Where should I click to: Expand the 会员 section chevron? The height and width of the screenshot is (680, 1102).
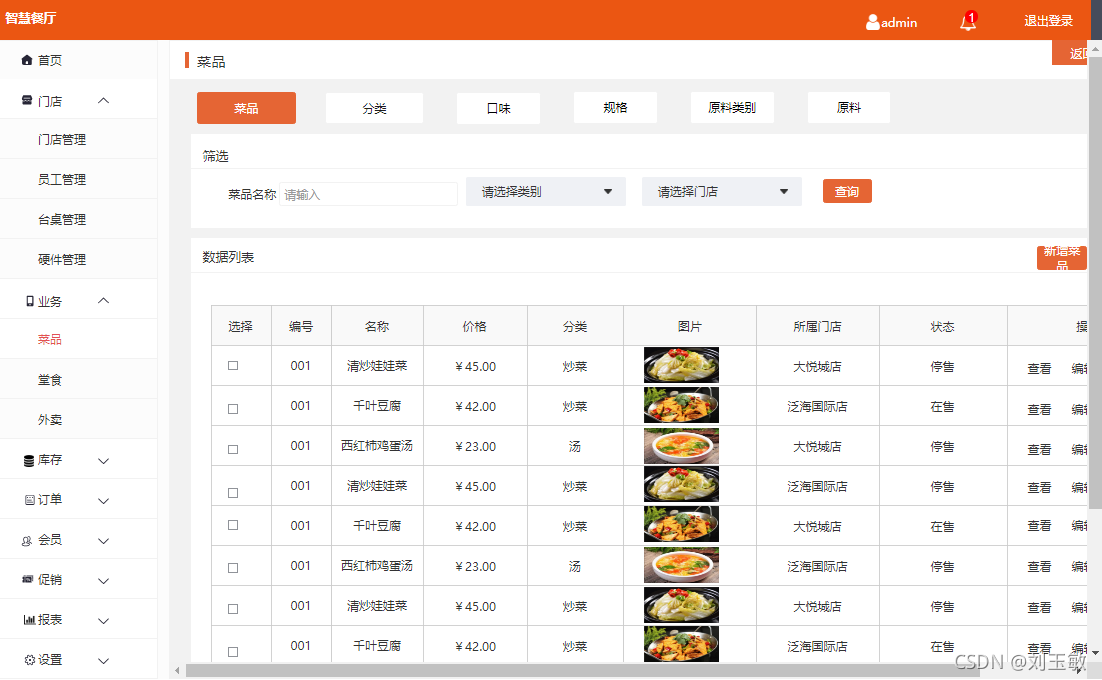coord(103,541)
